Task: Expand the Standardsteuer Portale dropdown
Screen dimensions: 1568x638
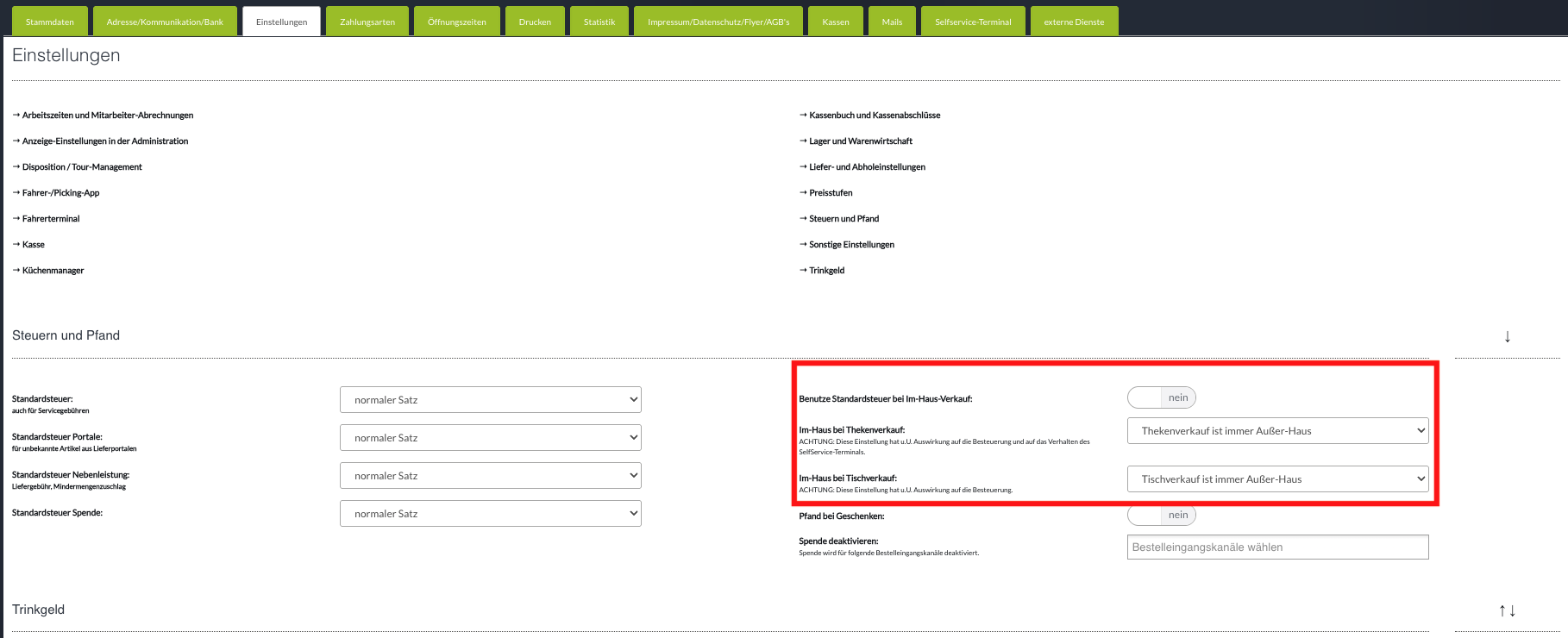Action: 490,438
